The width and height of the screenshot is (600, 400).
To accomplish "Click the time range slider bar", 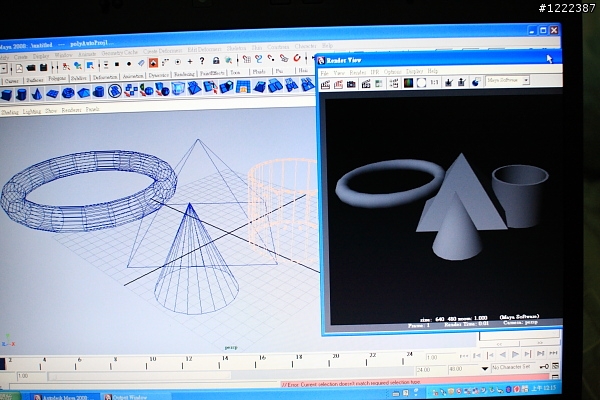I will (x=139, y=377).
